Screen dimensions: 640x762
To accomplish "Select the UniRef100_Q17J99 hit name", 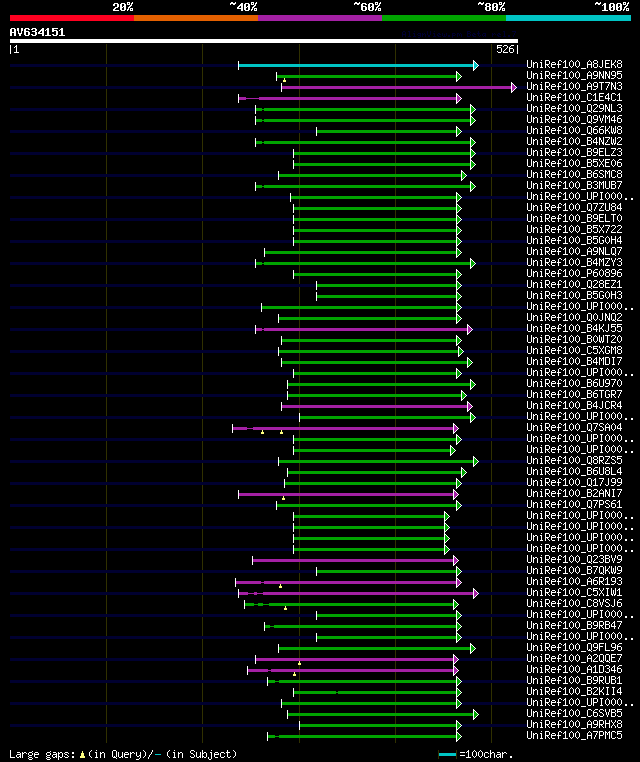I will click(x=574, y=483).
